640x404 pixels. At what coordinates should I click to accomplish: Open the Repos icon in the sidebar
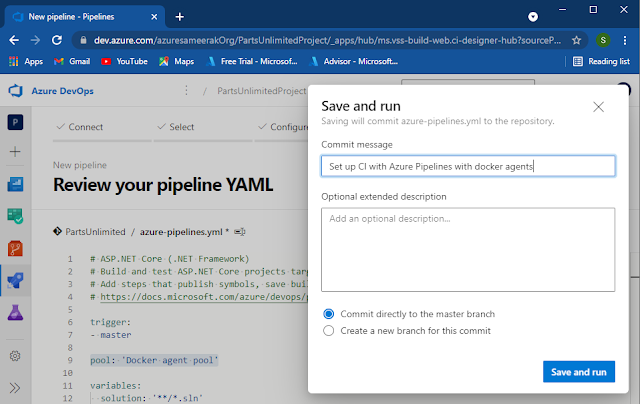(15, 248)
